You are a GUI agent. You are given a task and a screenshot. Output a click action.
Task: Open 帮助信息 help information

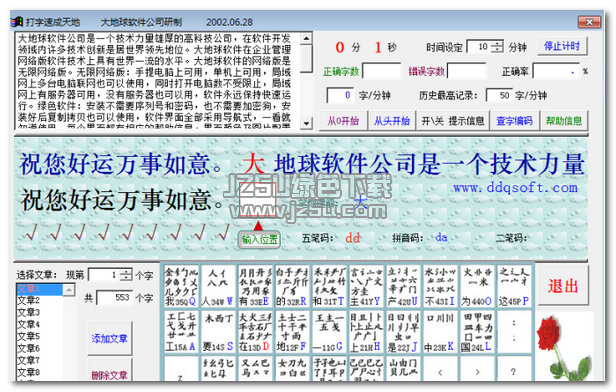coord(564,121)
